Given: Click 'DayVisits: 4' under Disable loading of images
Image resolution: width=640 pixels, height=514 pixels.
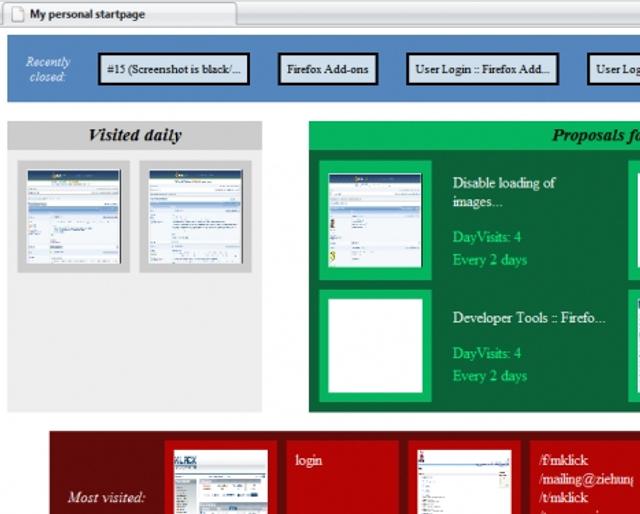Looking at the screenshot, I should pyautogui.click(x=487, y=237).
